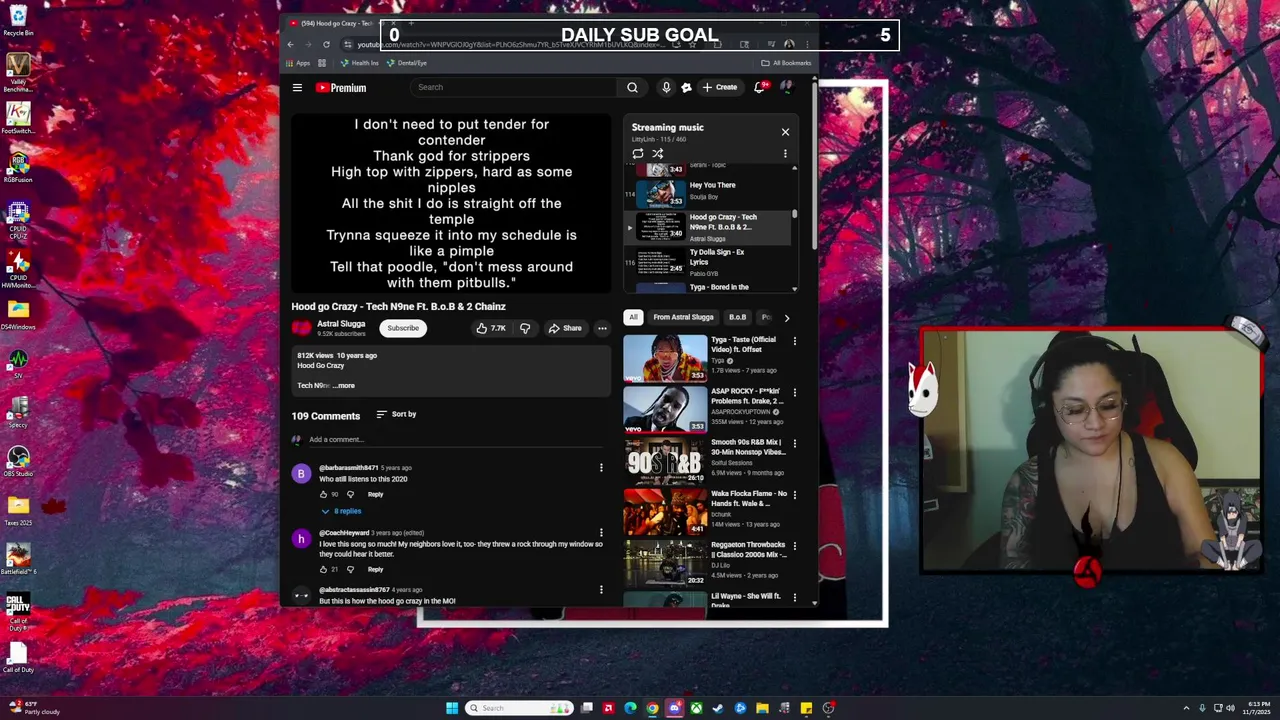
Task: Open Xbox app from taskbar
Action: (x=696, y=708)
